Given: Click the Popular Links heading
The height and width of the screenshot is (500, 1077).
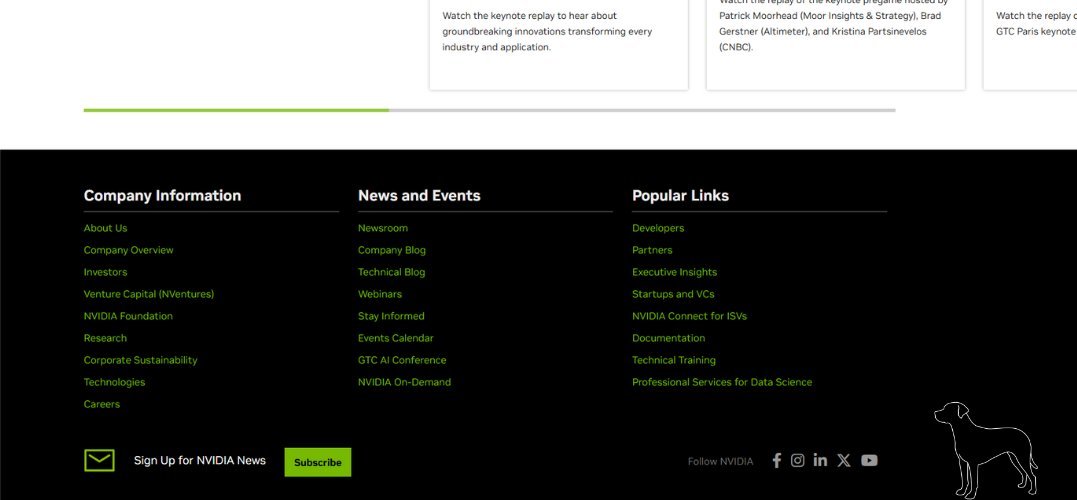Looking at the screenshot, I should (680, 196).
